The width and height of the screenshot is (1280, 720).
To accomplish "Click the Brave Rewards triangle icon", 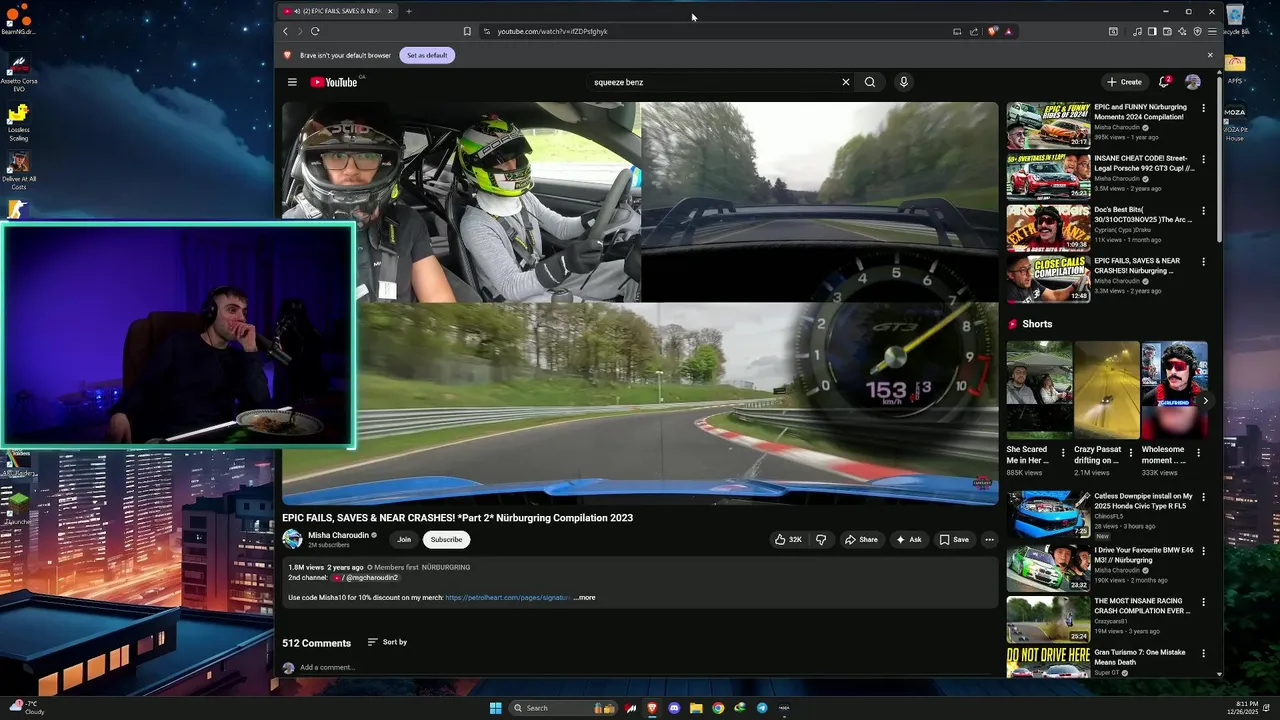I will (1008, 31).
